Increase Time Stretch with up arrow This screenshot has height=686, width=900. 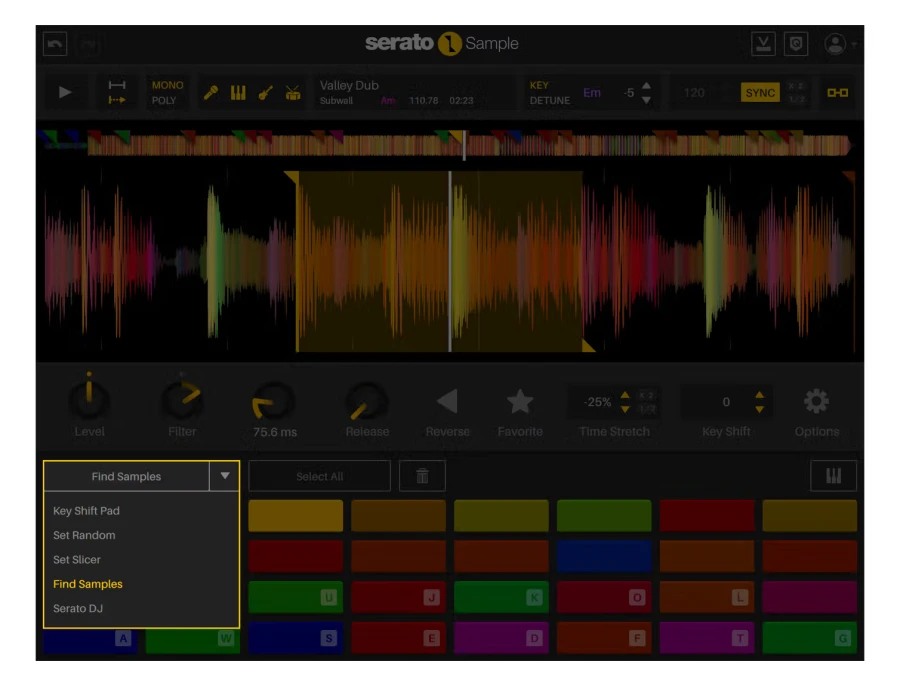(x=625, y=395)
